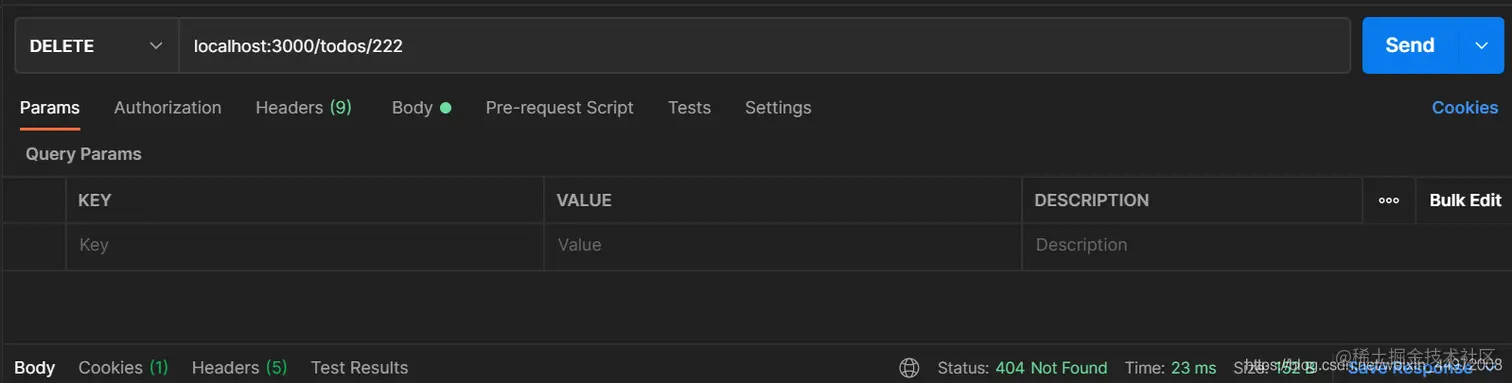The height and width of the screenshot is (383, 1512).
Task: Click the request URL field localhost:3000/todos/222
Action: (765, 46)
